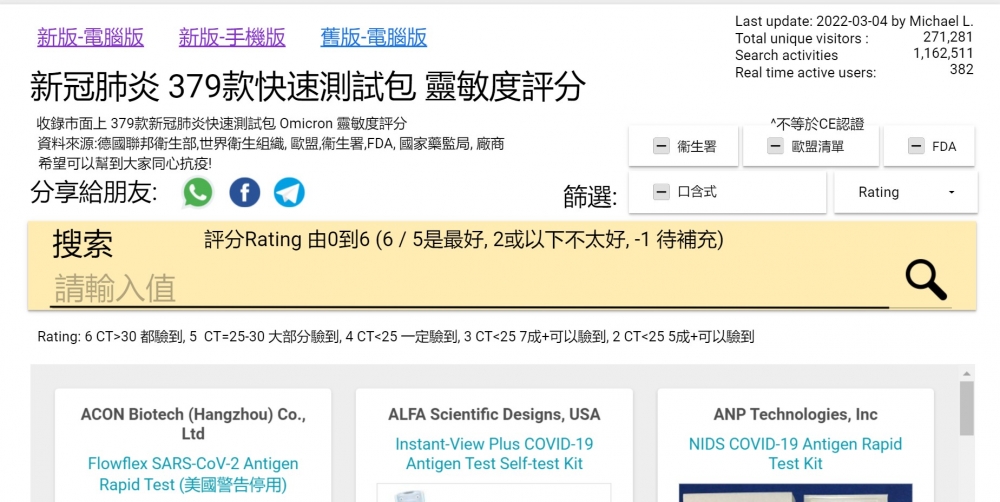
Task: Open the 新版-電腦版 link
Action: pyautogui.click(x=91, y=37)
